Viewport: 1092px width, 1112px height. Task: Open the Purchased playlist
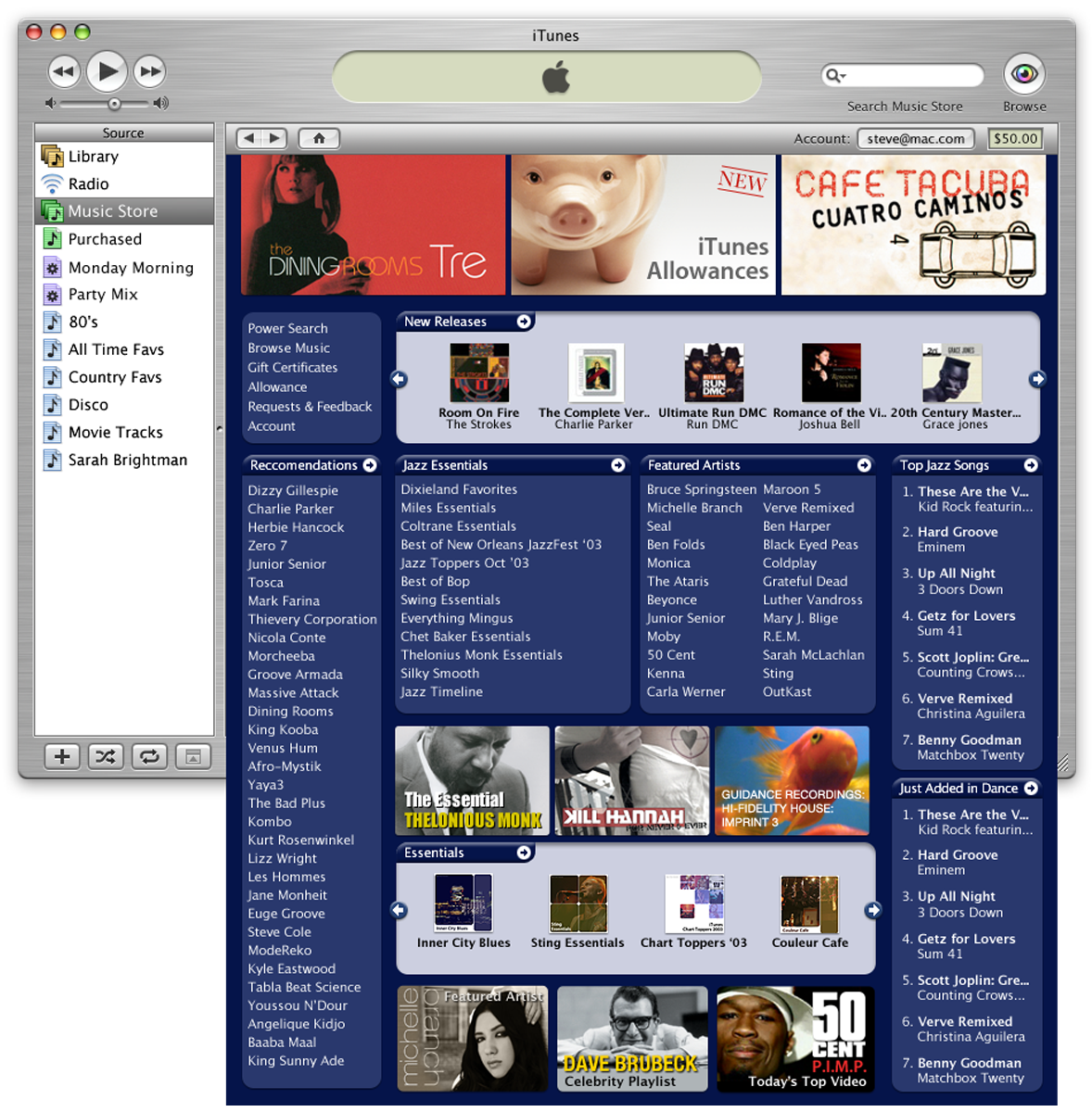click(124, 239)
